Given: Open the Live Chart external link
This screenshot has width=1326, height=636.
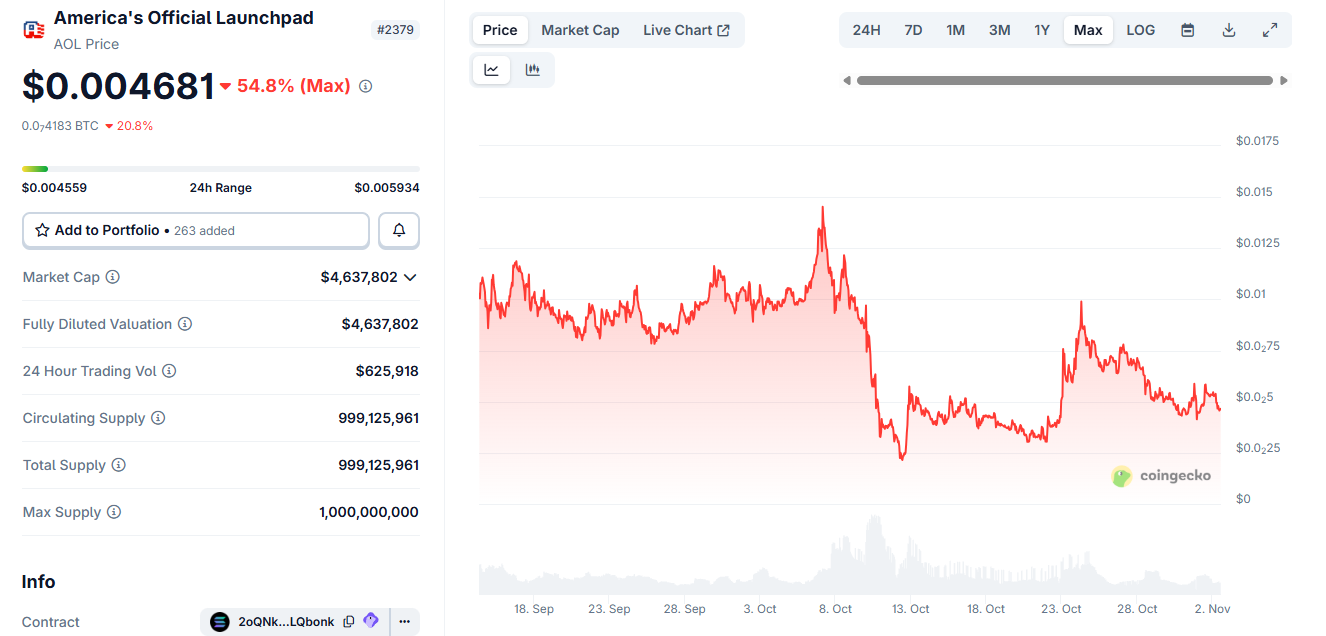Looking at the screenshot, I should 686,30.
